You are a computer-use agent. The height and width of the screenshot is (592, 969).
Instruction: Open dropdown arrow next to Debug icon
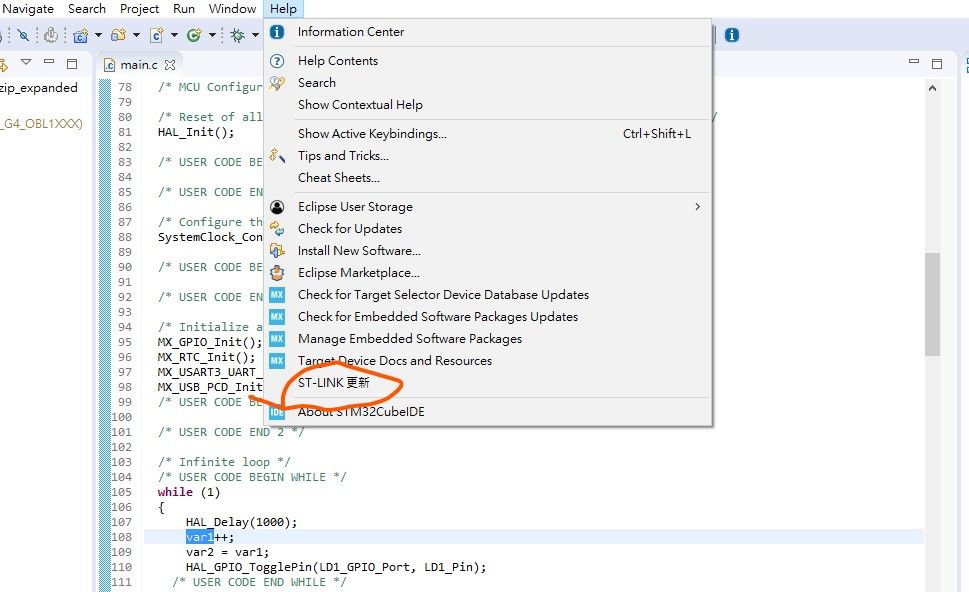255,35
